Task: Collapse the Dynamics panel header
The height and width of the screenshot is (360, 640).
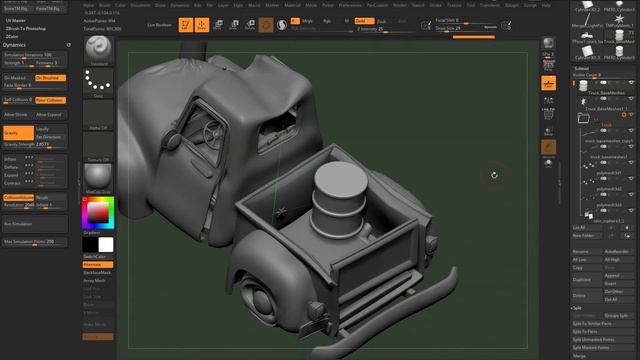Action: [x=15, y=45]
